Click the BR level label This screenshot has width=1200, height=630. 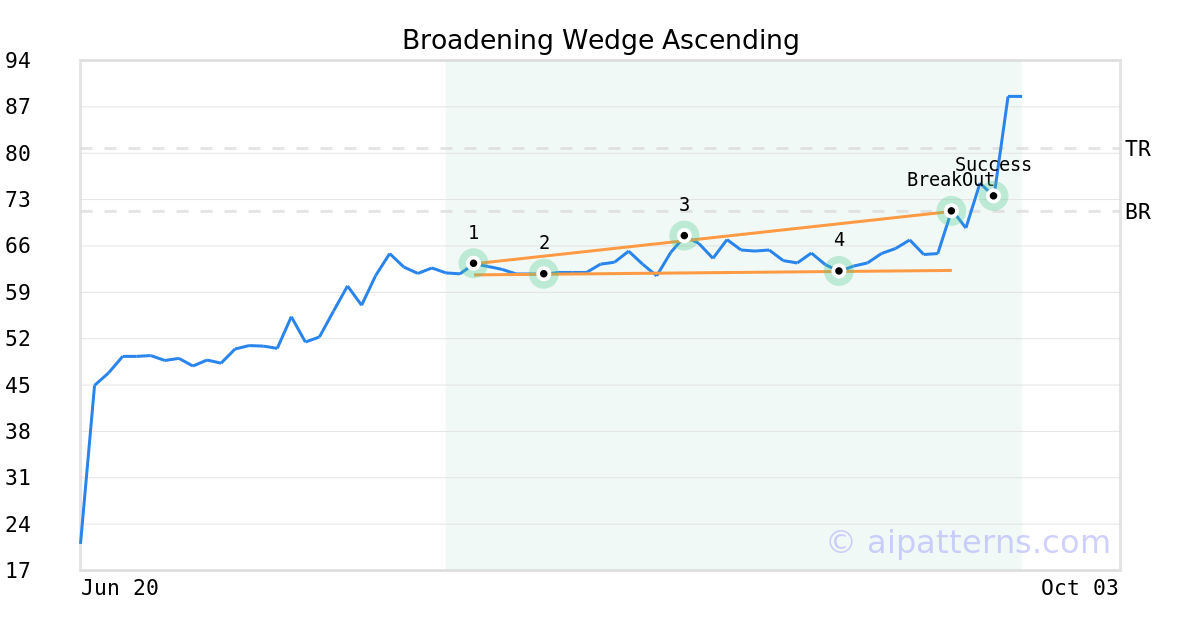click(x=1138, y=212)
